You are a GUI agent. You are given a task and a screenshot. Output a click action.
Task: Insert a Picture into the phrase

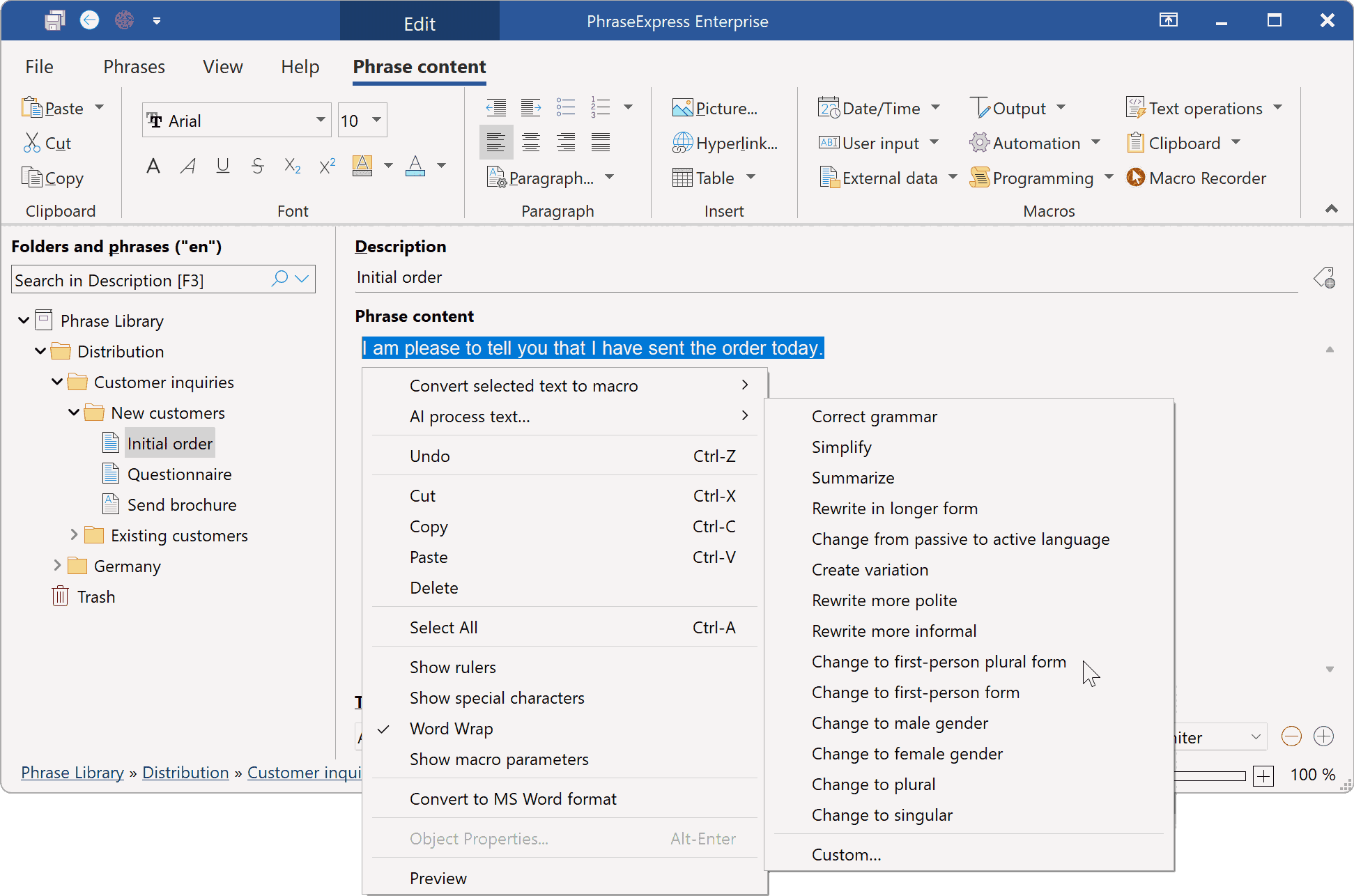point(718,107)
